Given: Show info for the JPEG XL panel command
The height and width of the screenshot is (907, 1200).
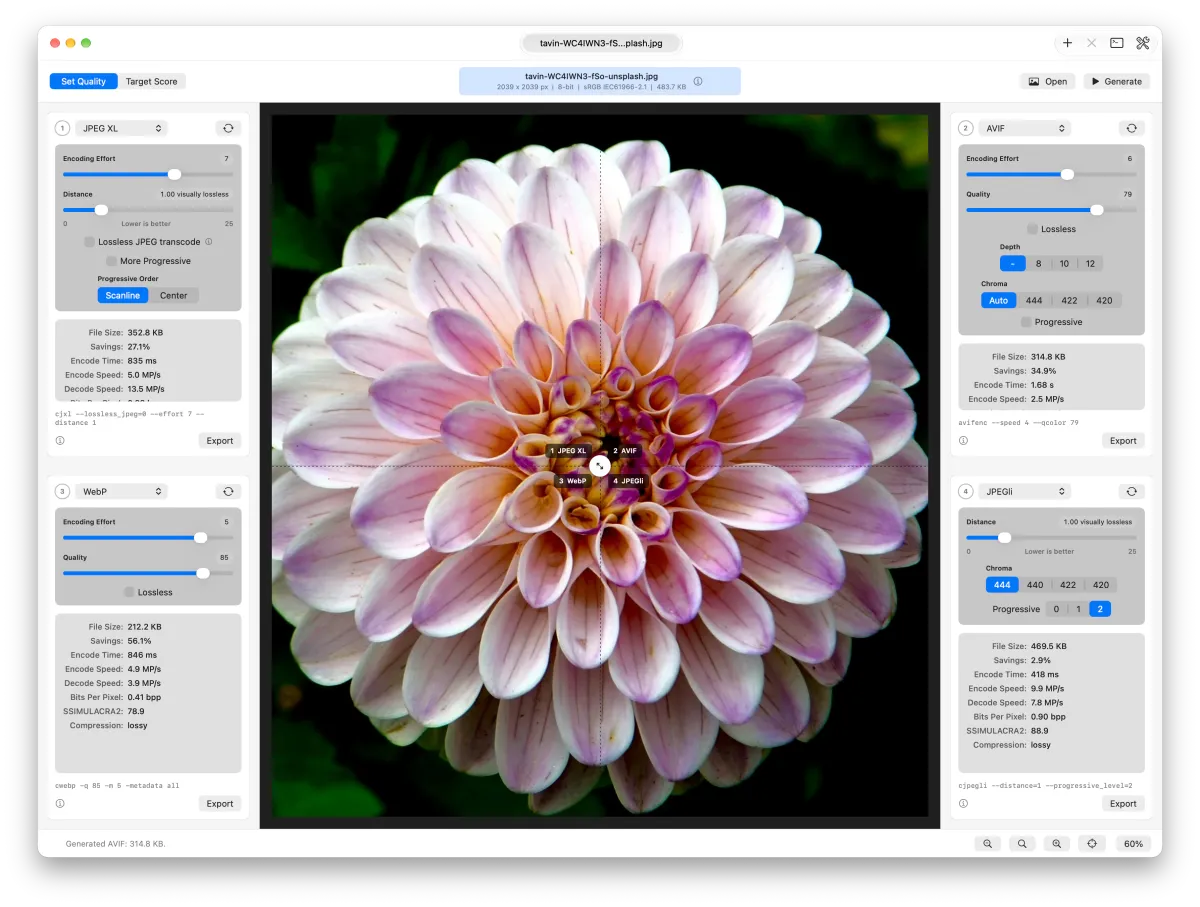Looking at the screenshot, I should click(60, 440).
